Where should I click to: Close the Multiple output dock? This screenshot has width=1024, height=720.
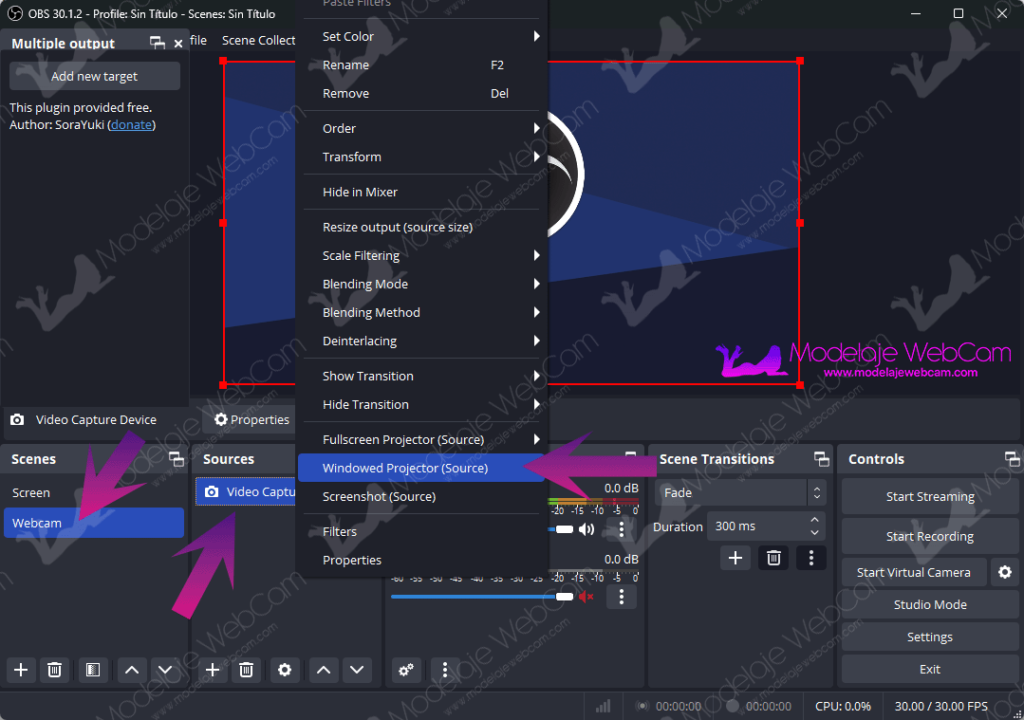(178, 44)
